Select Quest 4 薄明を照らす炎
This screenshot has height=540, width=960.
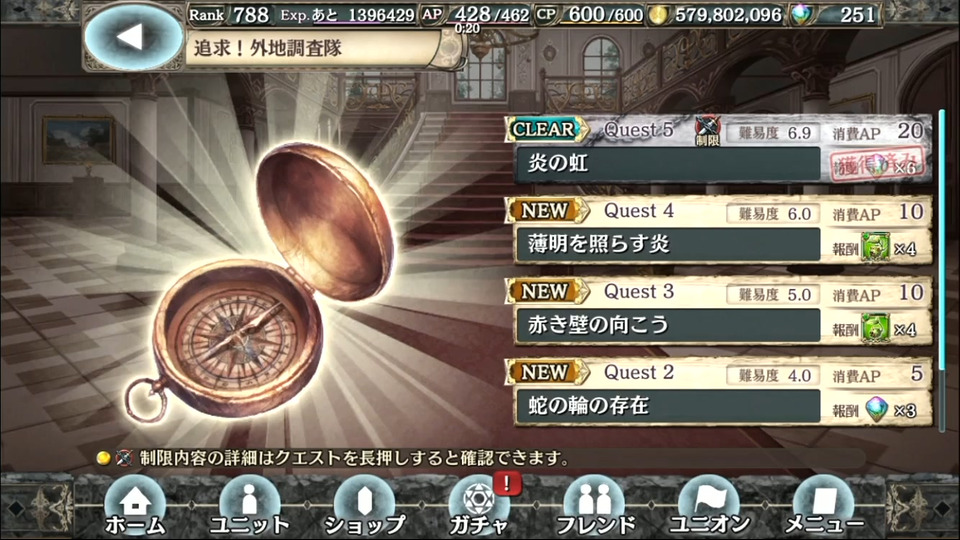[x=719, y=231]
